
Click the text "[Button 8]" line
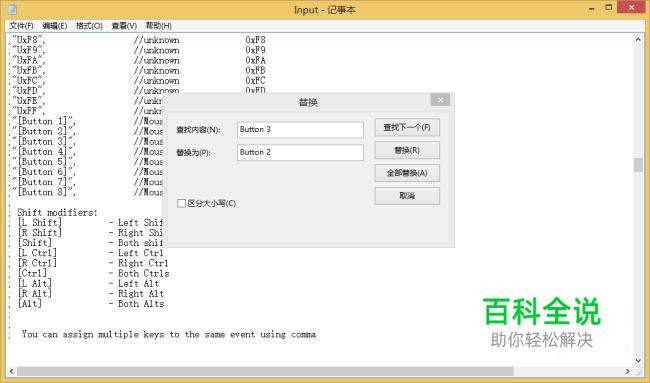(x=44, y=192)
